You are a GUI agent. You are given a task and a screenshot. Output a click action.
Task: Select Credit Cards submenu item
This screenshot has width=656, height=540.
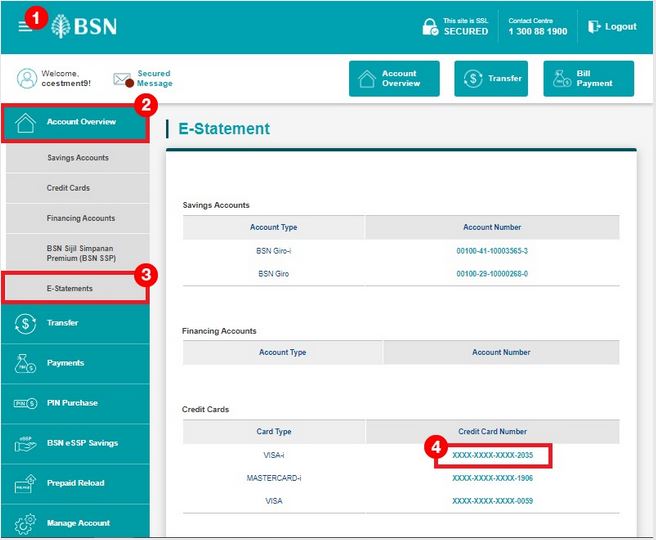(78, 188)
